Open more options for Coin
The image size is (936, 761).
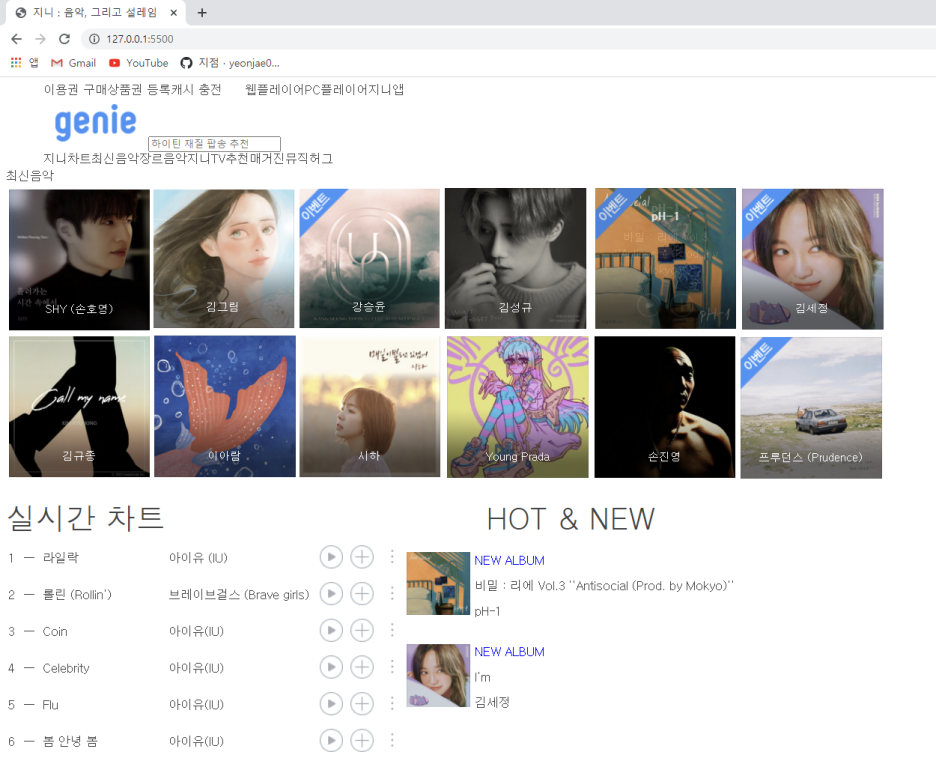[x=392, y=630]
